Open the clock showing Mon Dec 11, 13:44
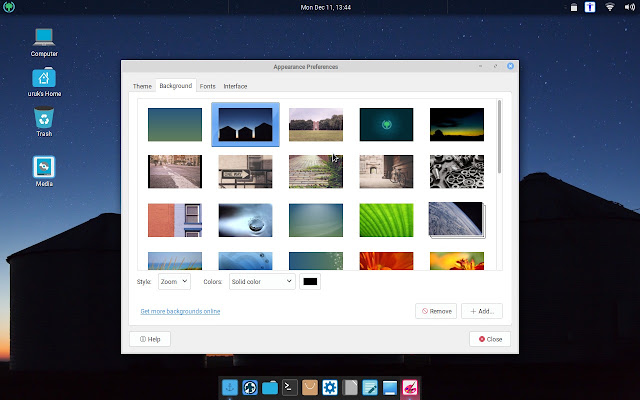 pyautogui.click(x=326, y=7)
